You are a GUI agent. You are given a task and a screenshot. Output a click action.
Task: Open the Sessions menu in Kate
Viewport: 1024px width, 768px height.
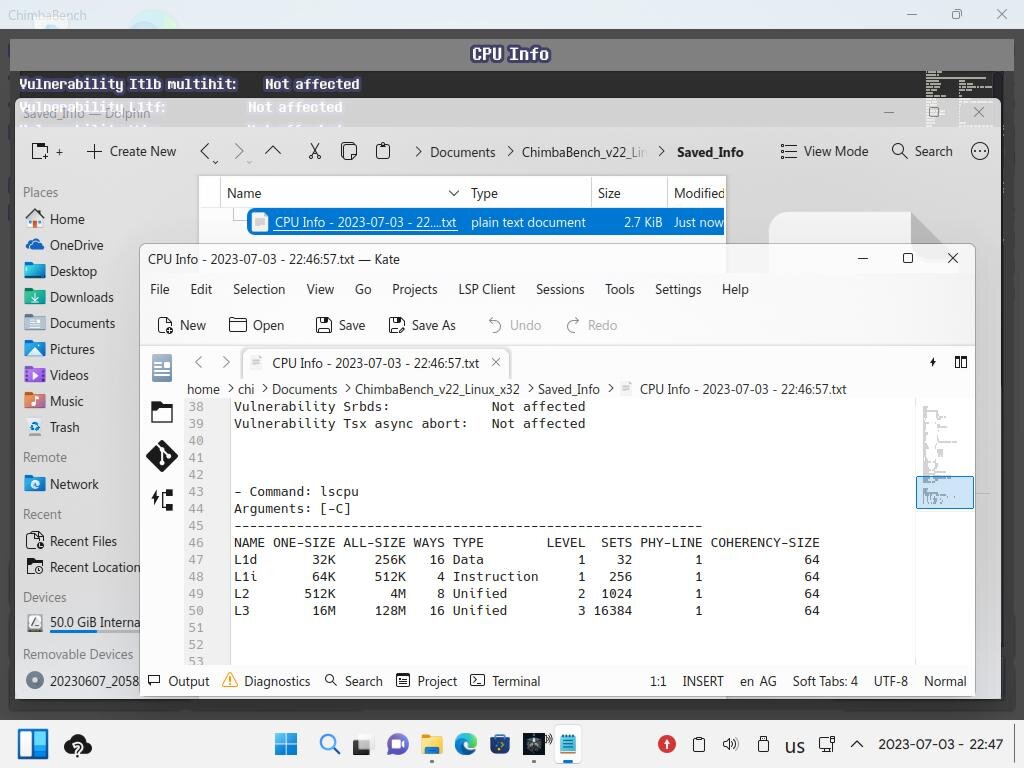pyautogui.click(x=559, y=289)
